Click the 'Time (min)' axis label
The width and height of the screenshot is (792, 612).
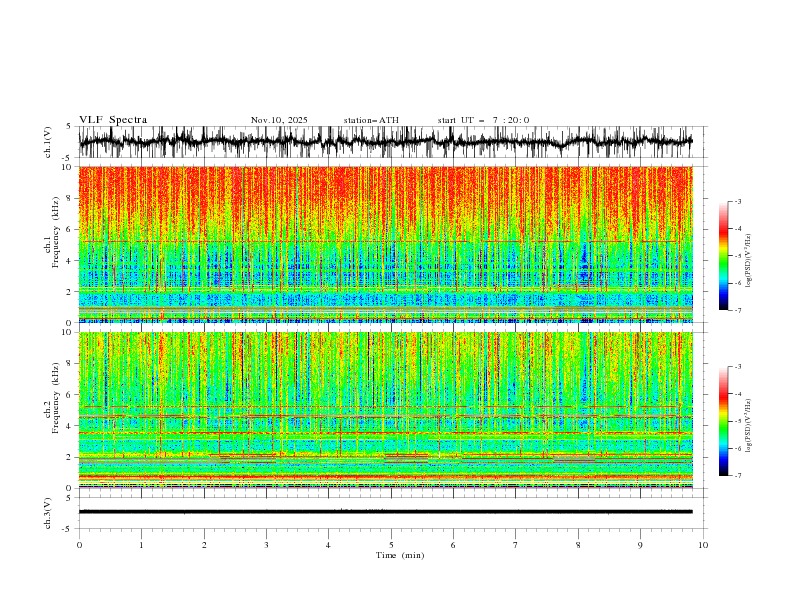click(x=400, y=555)
